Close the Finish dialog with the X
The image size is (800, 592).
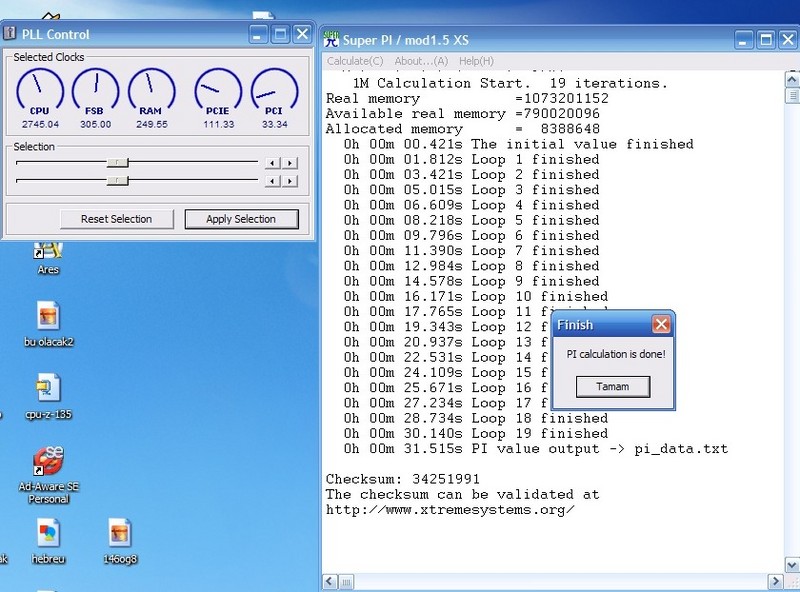[x=661, y=324]
